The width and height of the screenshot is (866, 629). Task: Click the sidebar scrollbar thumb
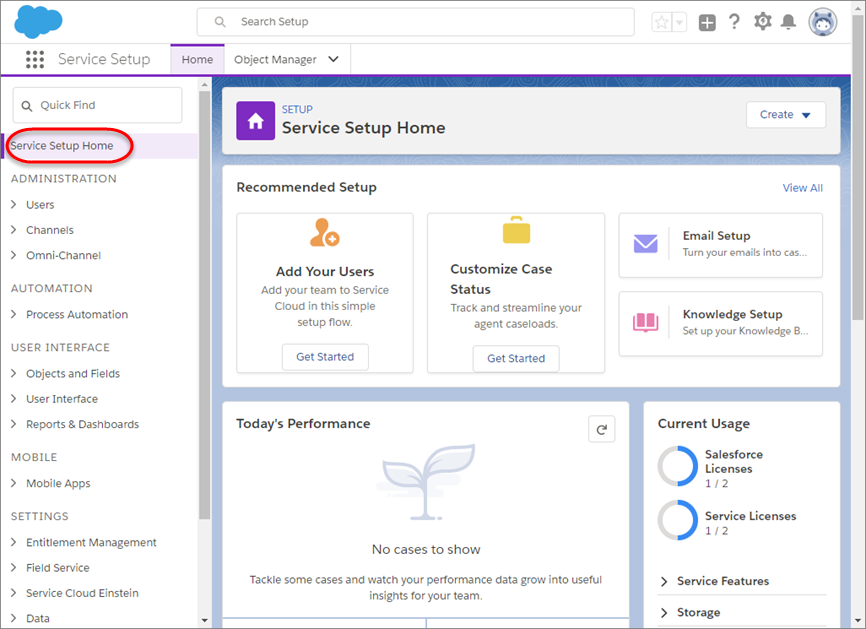click(204, 305)
